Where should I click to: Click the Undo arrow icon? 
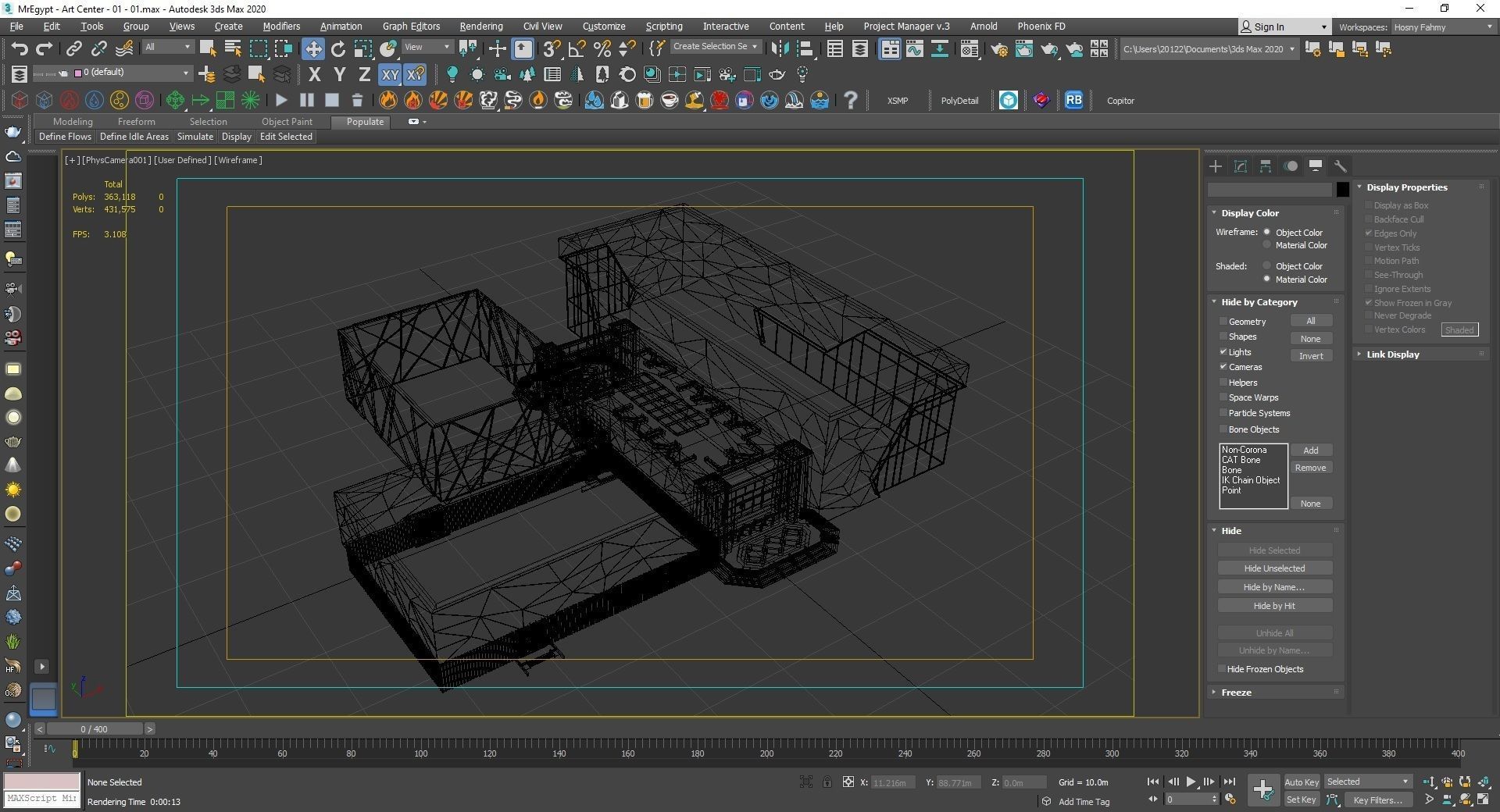pyautogui.click(x=20, y=49)
